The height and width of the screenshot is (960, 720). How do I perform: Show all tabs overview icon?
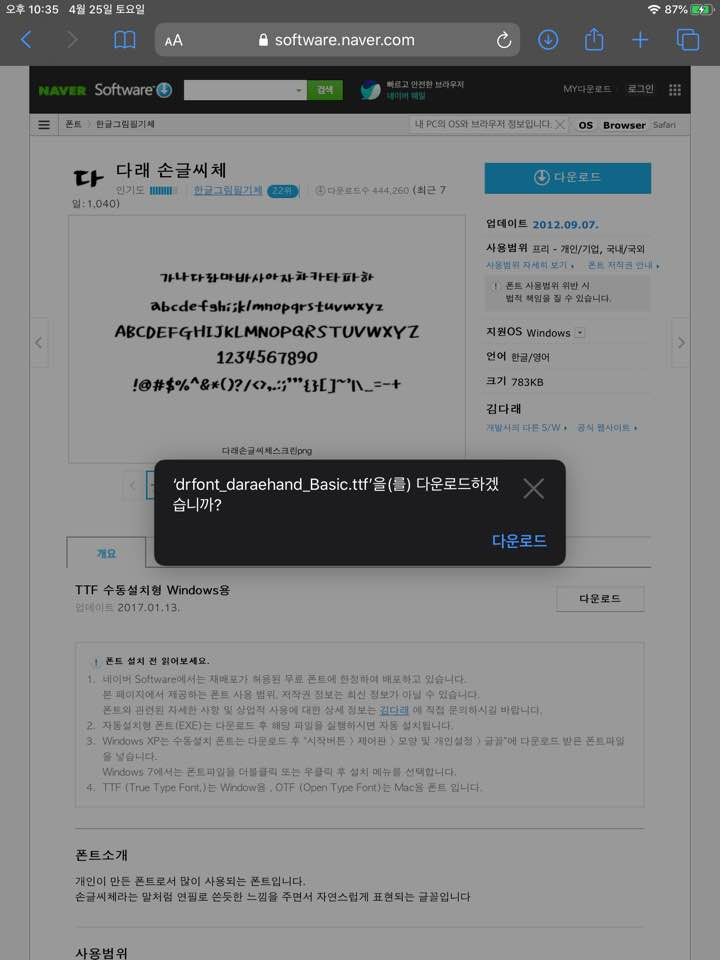tap(688, 40)
